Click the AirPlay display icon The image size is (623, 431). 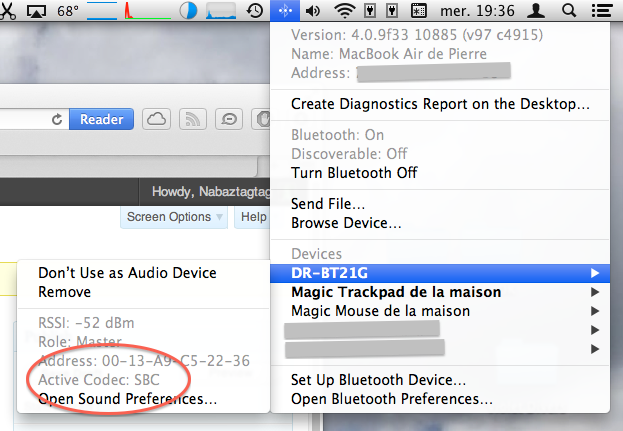click(x=37, y=12)
